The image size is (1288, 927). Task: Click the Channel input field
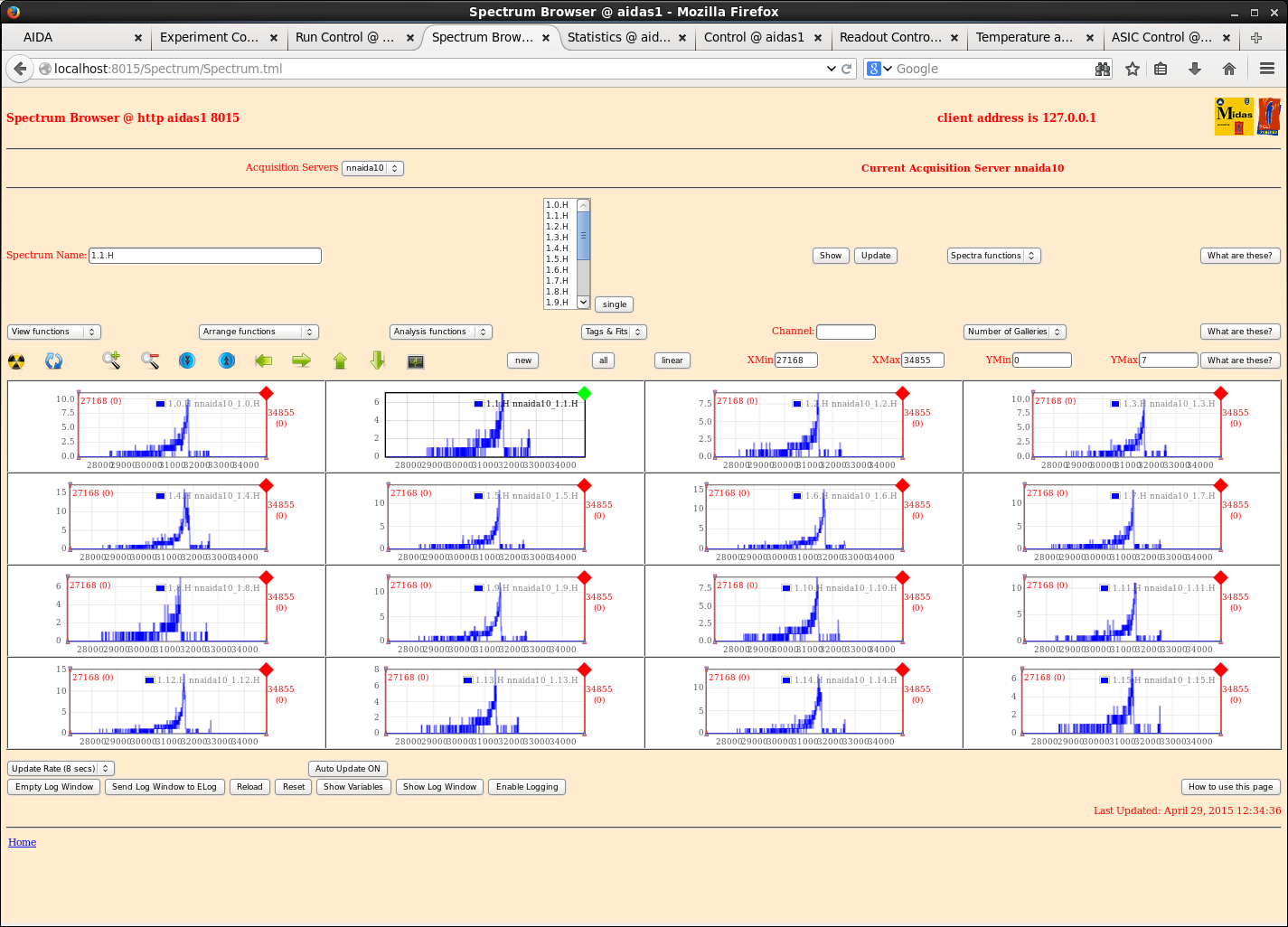(846, 332)
